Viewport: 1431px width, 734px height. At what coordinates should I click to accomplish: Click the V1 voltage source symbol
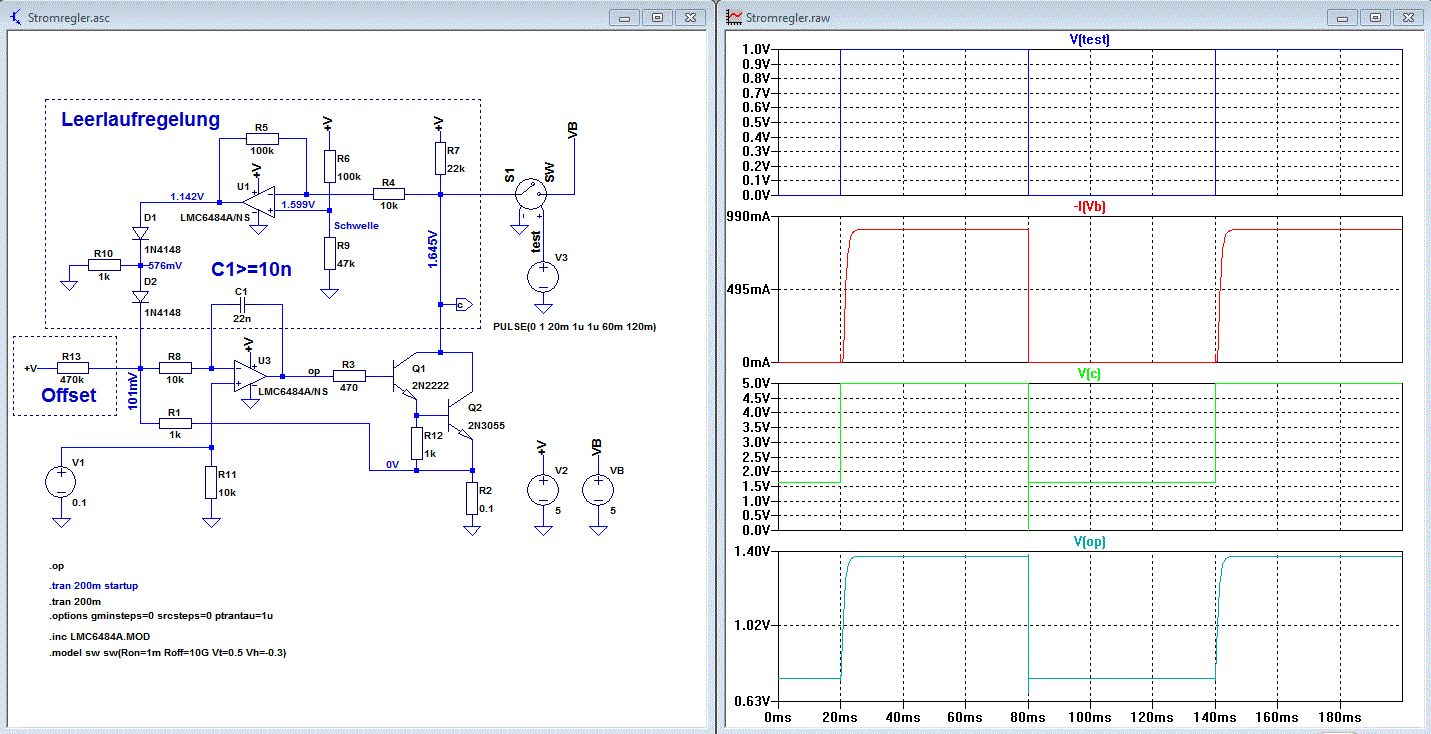click(60, 484)
